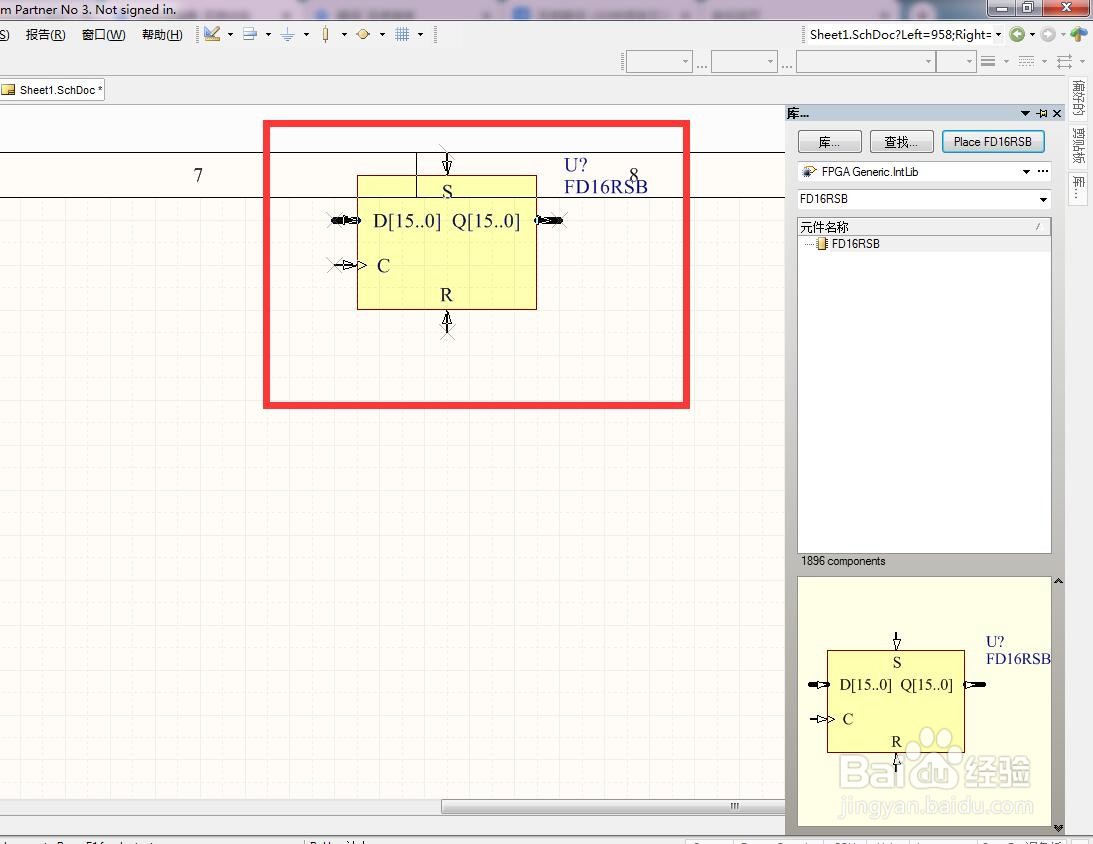The image size is (1093, 844).
Task: Open the 帮助(H) menu
Action: (162, 34)
